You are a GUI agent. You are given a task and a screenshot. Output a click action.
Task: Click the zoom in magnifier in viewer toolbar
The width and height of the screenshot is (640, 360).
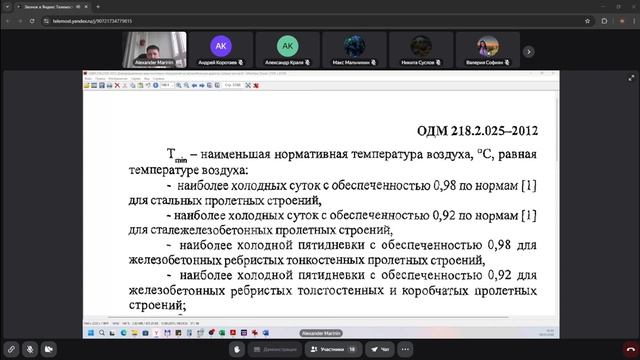coord(179,85)
